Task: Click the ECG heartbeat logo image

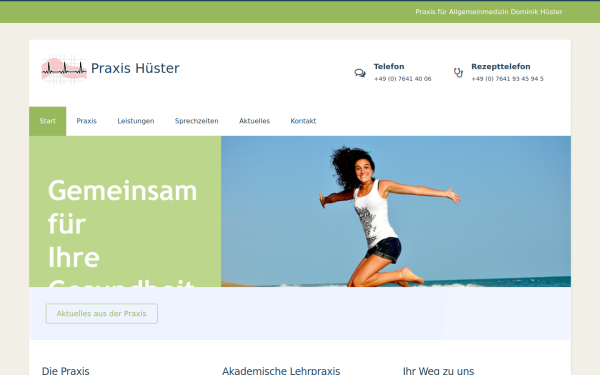Action: pyautogui.click(x=64, y=69)
